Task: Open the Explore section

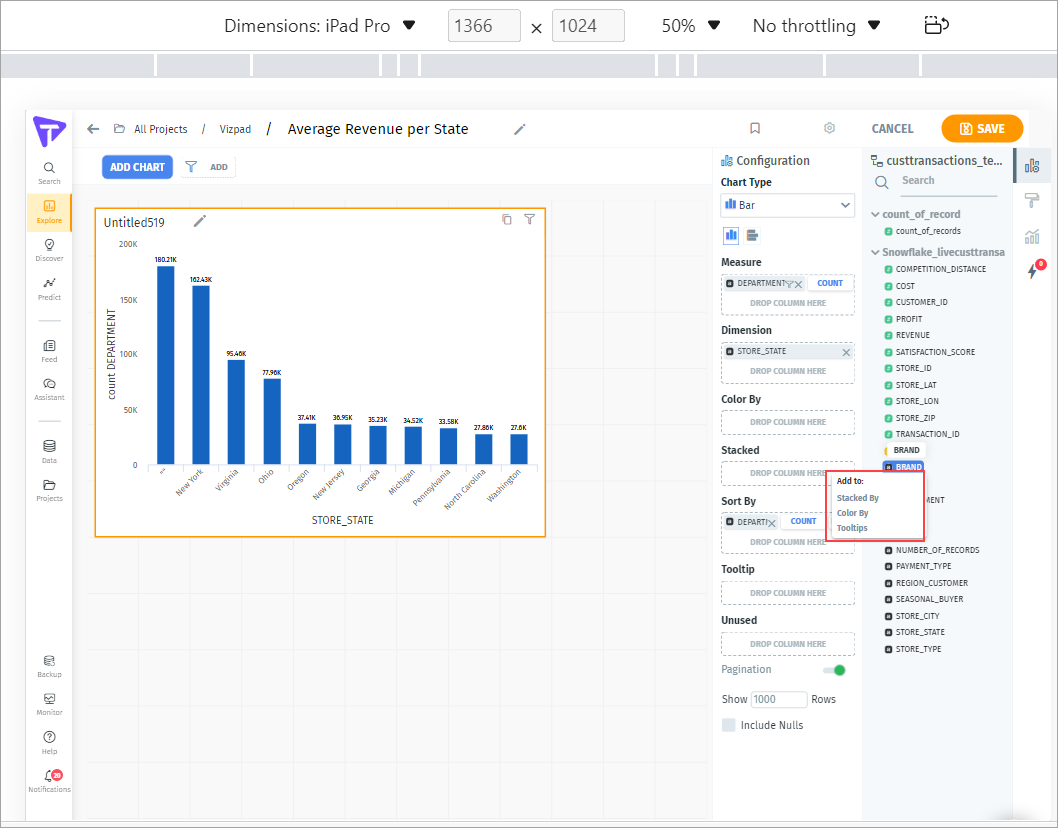Action: pos(49,212)
